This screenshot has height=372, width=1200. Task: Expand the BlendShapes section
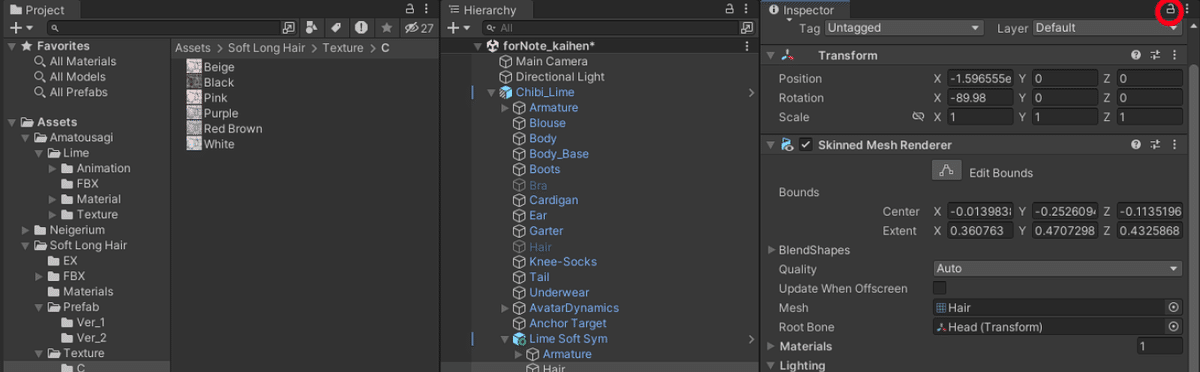point(771,250)
